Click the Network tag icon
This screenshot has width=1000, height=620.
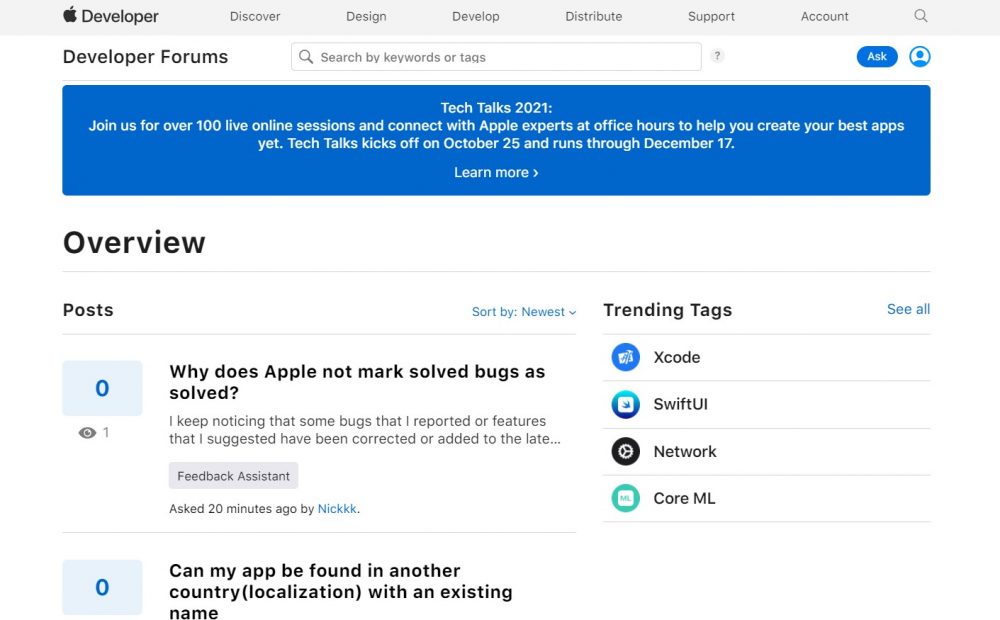tap(625, 451)
